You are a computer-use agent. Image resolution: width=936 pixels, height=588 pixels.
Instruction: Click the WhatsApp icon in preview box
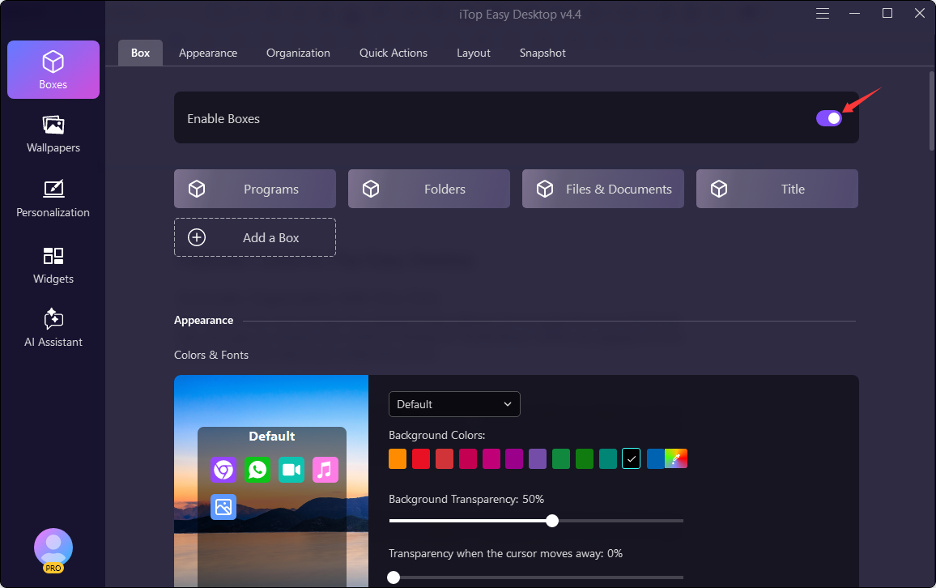pyautogui.click(x=257, y=470)
